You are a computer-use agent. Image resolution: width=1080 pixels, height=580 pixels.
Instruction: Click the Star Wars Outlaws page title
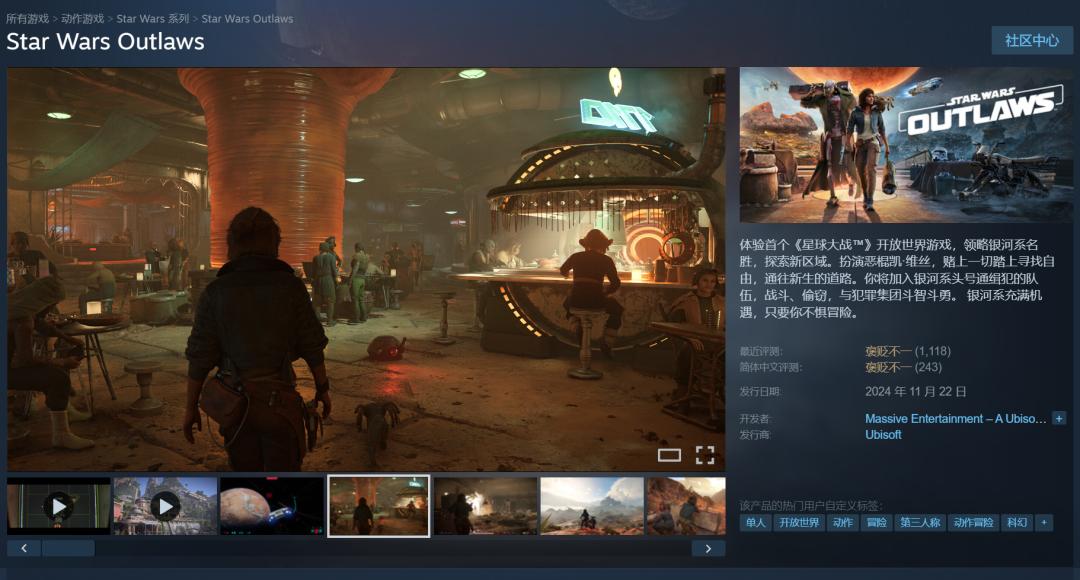105,41
